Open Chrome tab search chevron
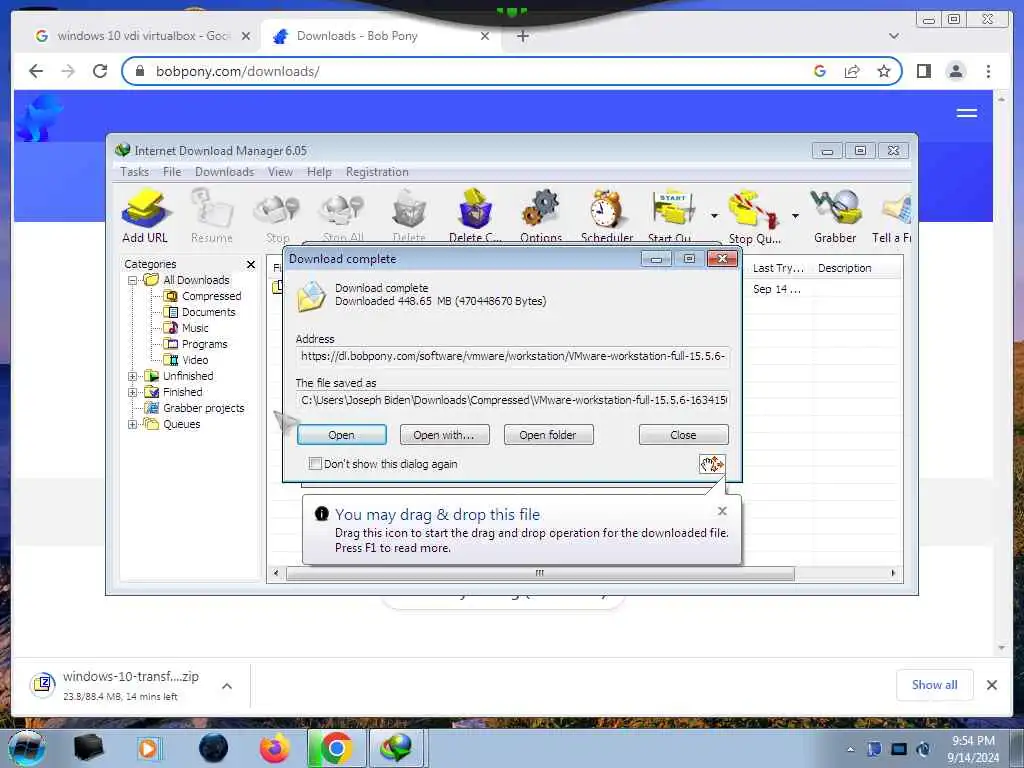 pos(893,36)
